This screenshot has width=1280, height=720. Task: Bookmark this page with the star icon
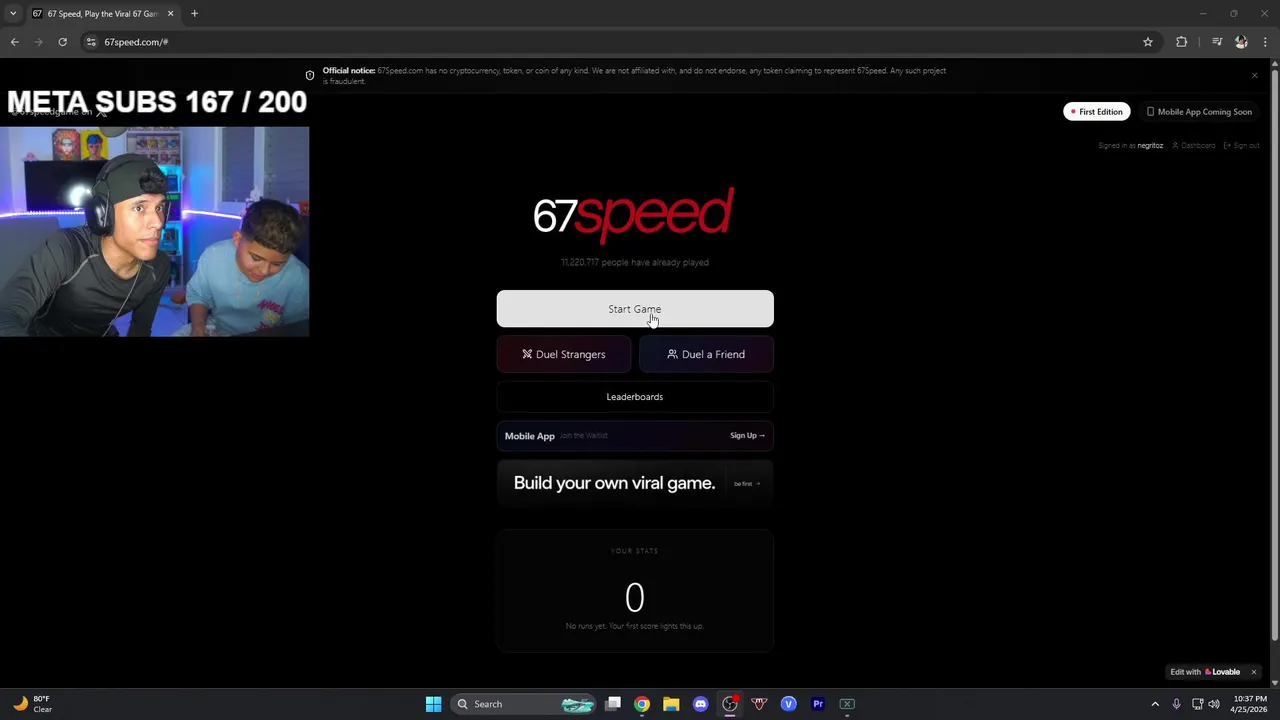click(x=1148, y=42)
